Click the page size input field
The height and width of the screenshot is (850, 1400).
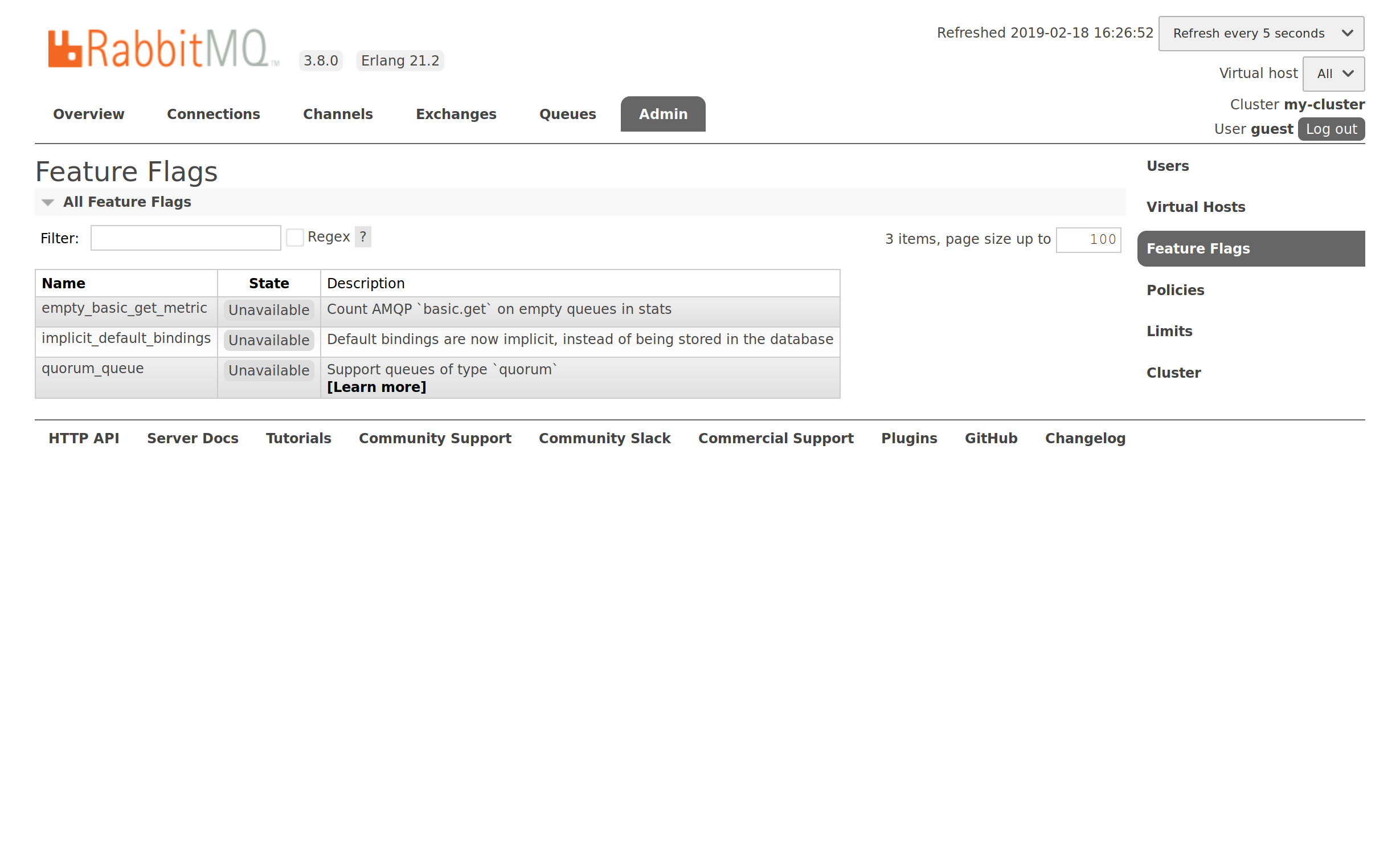(x=1088, y=240)
